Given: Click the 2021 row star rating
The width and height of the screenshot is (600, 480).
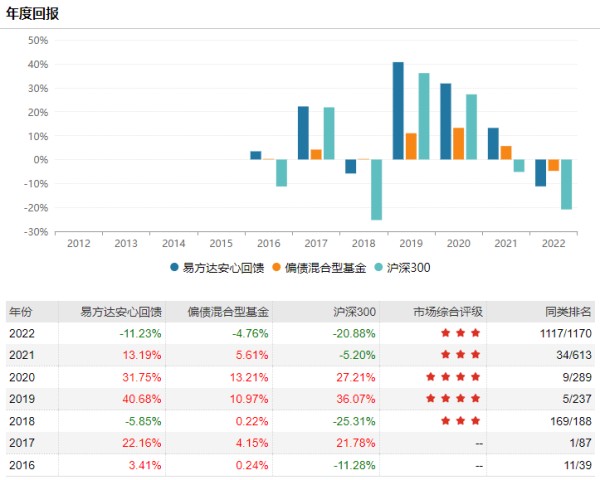Looking at the screenshot, I should tap(460, 355).
